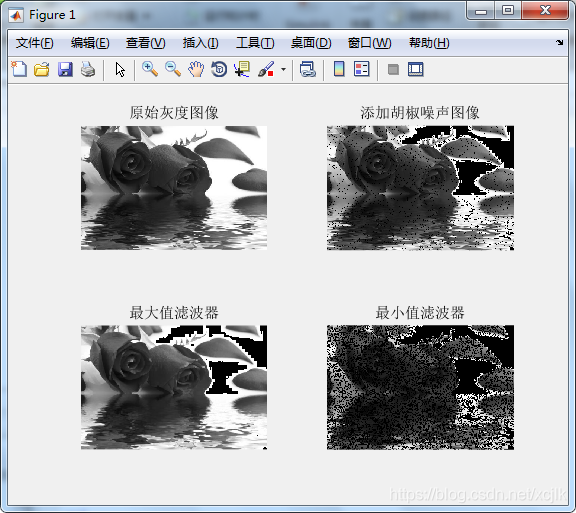Select the Data Cursor tool
This screenshot has height=513, width=576.
242,69
